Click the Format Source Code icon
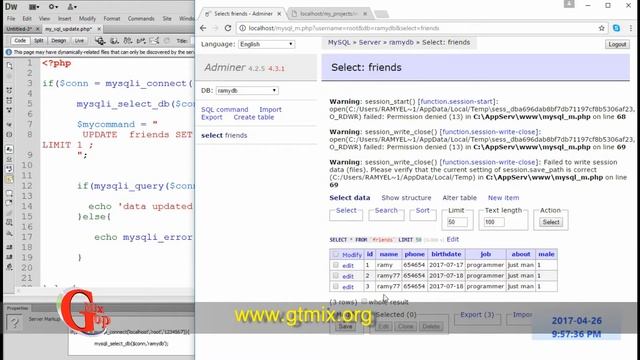 pyautogui.click(x=9, y=267)
